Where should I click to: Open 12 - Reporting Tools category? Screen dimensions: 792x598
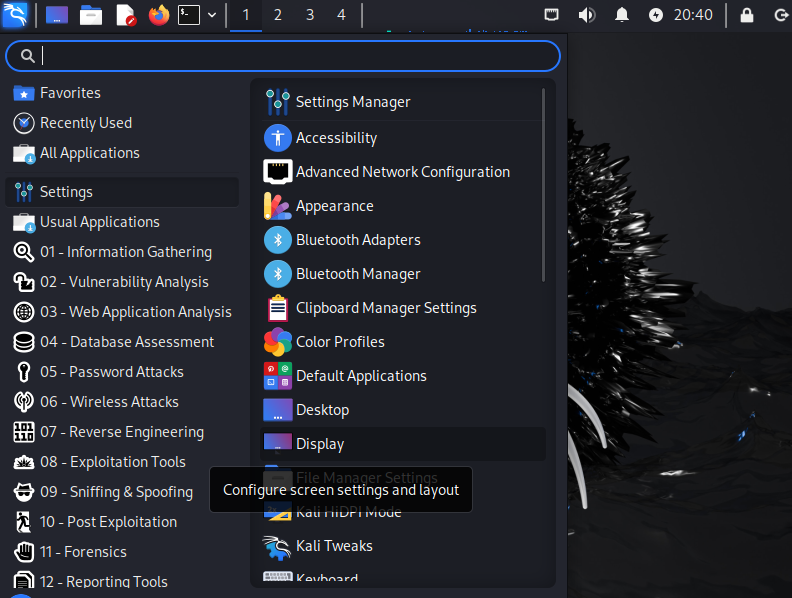click(121, 581)
